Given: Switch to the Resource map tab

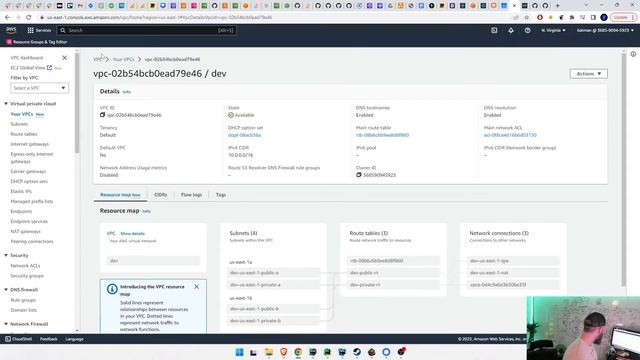Looking at the screenshot, I should coord(120,195).
